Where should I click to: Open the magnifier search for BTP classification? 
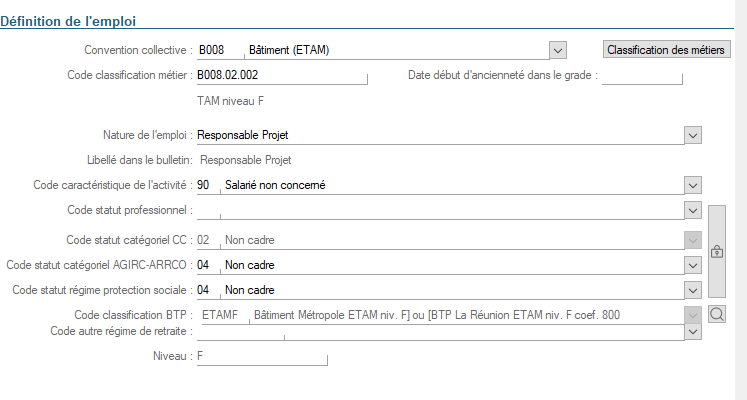tap(717, 314)
